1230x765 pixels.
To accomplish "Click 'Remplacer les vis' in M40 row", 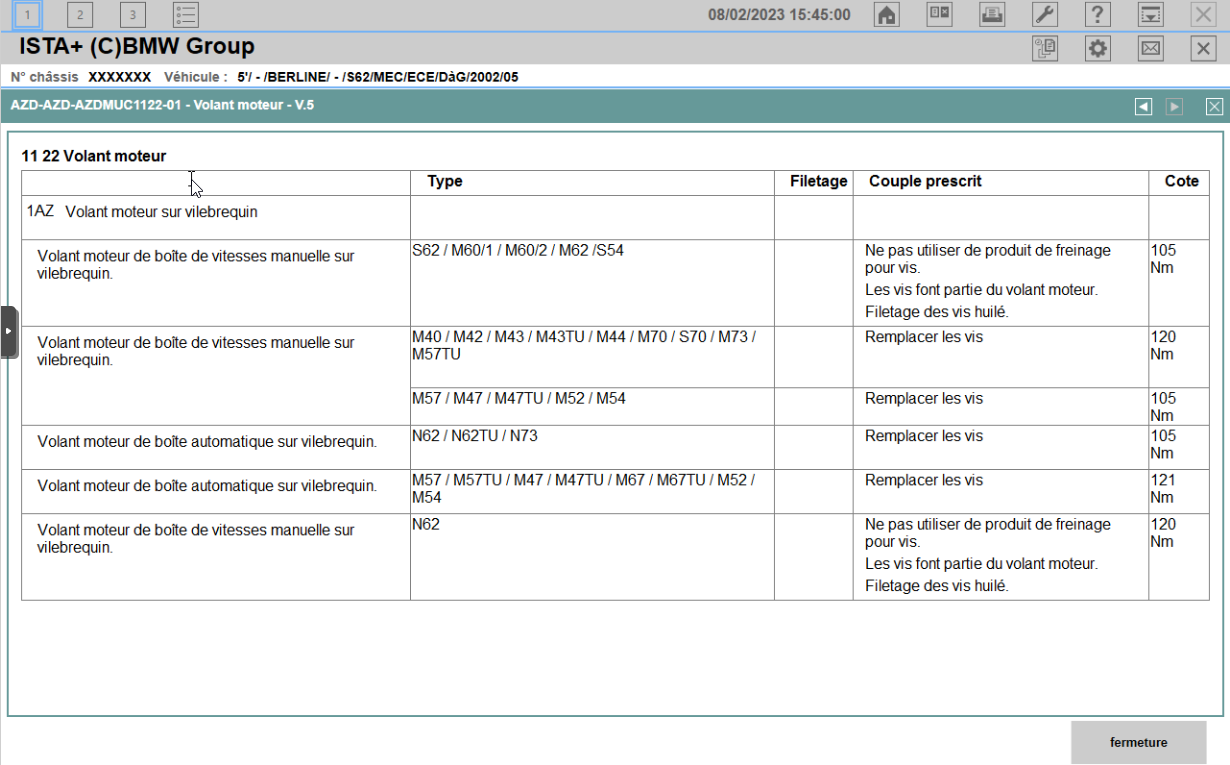I will (x=924, y=337).
